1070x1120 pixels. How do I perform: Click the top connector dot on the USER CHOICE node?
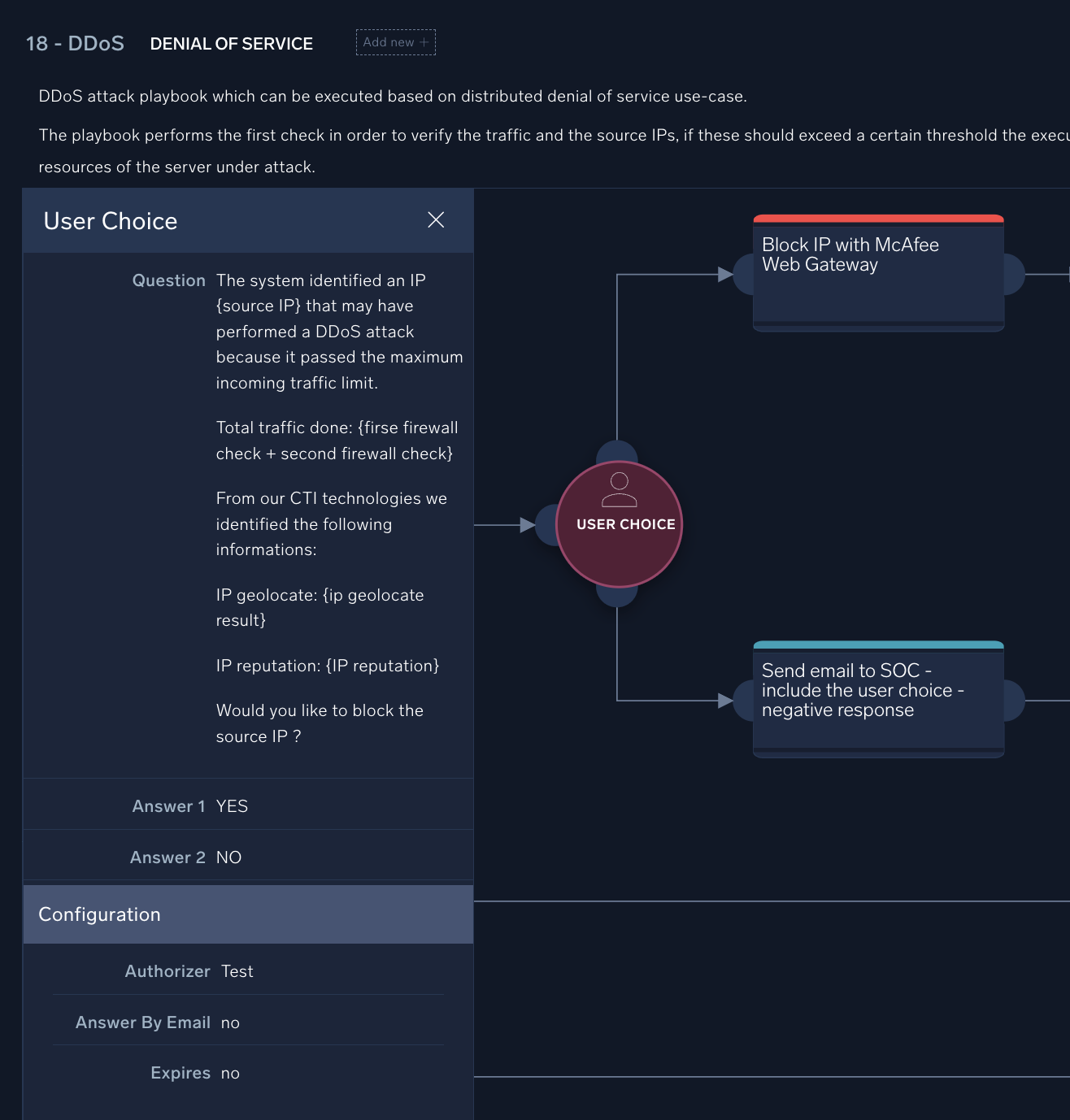pos(619,454)
